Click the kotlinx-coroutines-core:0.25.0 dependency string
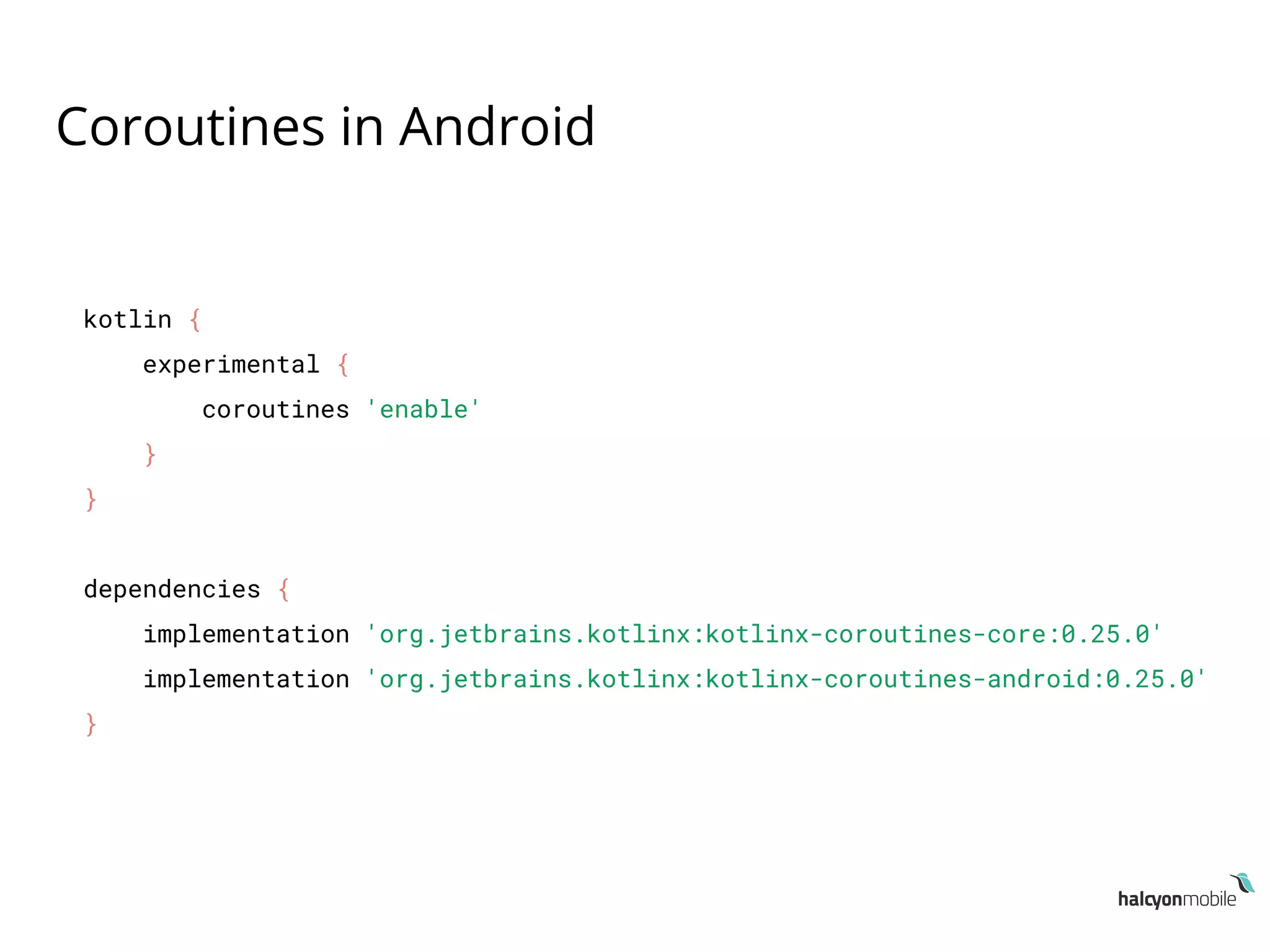This screenshot has width=1270, height=952. click(764, 635)
